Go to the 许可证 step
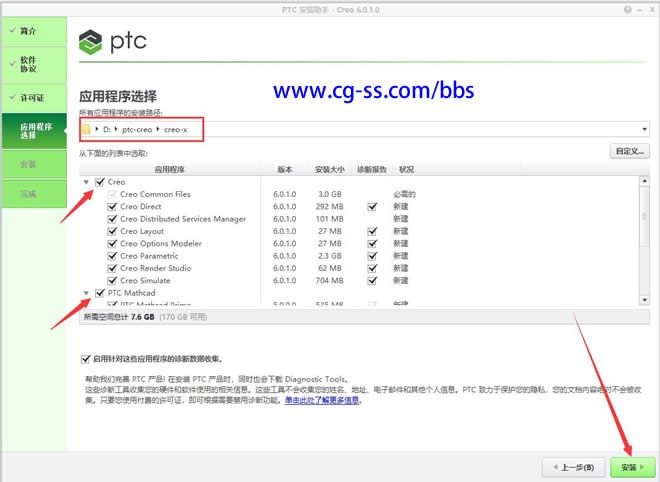660x482 pixels. tap(33, 98)
